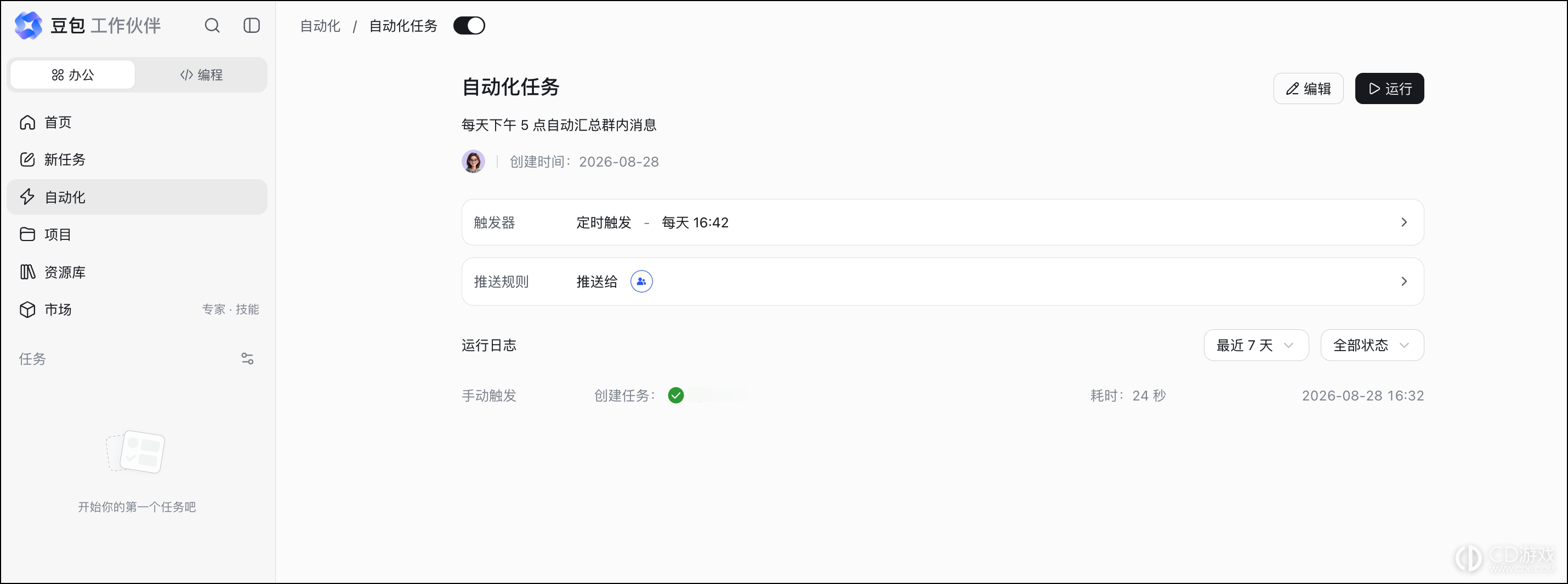Screen dimensions: 1568x584
Task: Click the 豆包 logo icon
Action: [x=28, y=26]
